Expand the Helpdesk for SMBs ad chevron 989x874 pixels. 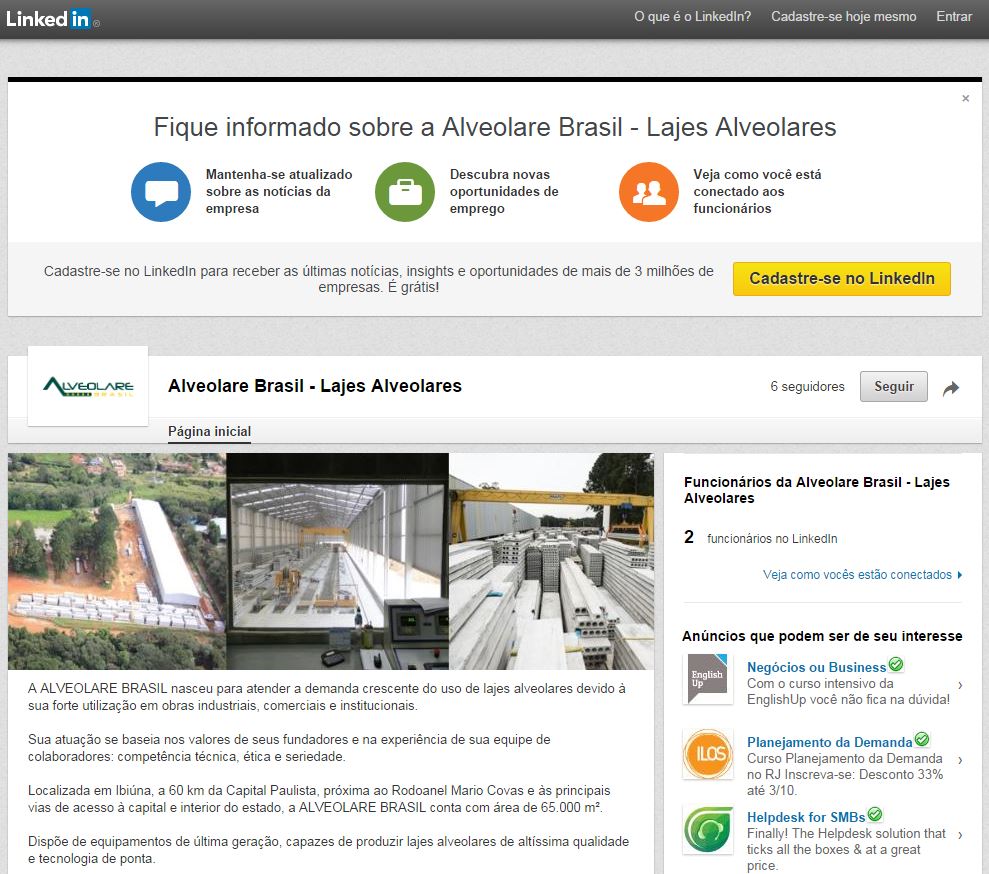point(960,835)
